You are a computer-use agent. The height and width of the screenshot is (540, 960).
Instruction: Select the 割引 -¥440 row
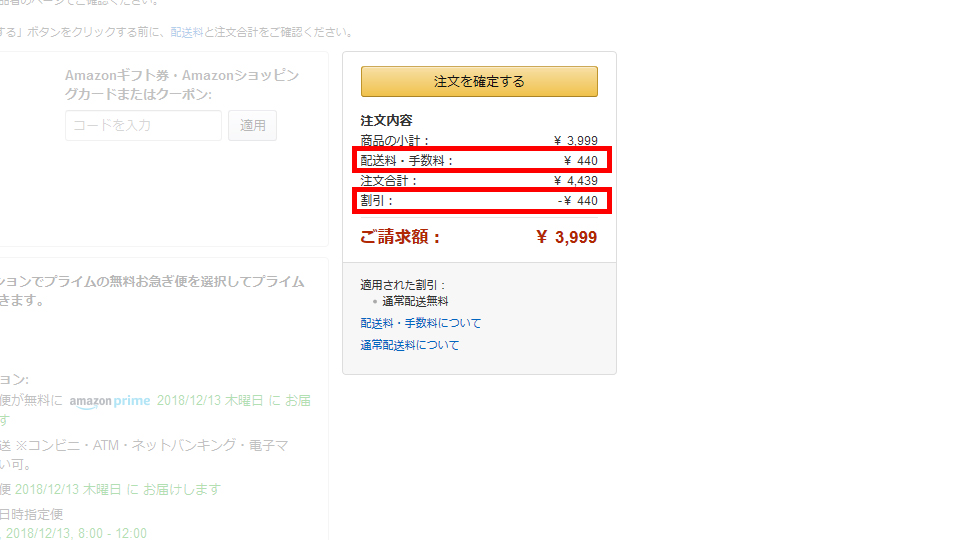[481, 200]
